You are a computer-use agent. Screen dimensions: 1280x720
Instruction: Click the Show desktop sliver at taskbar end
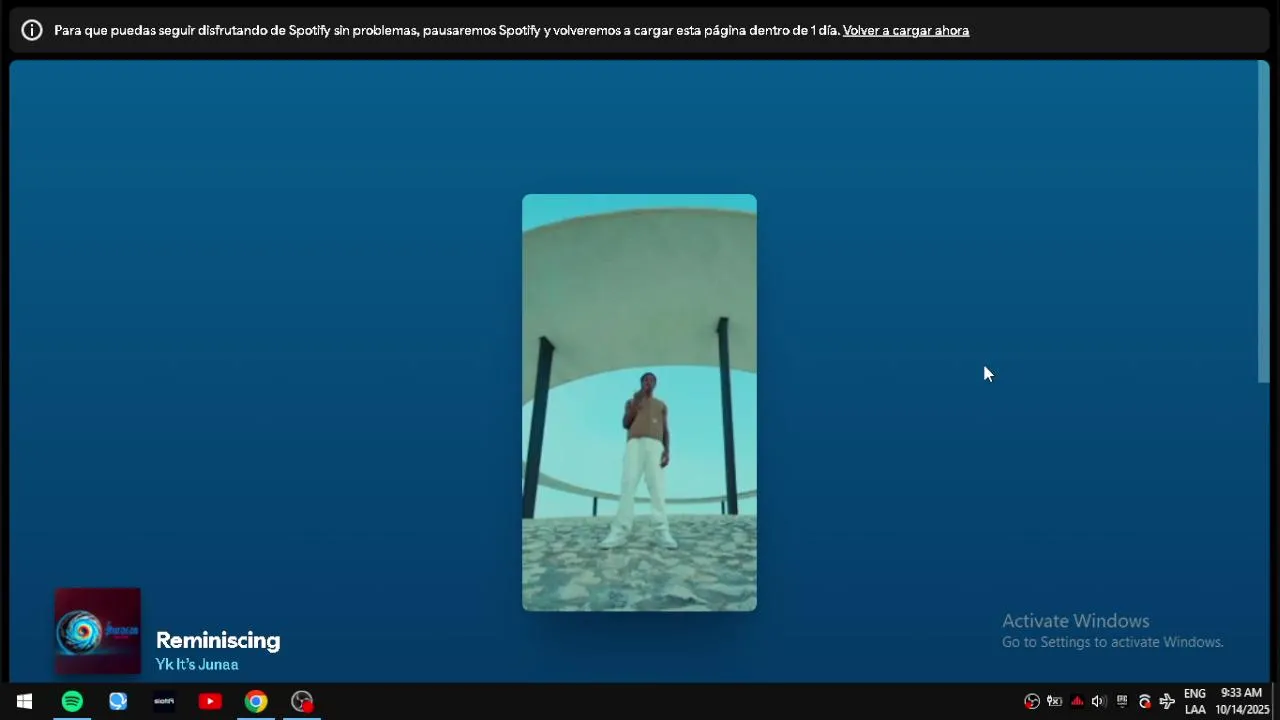point(1277,701)
